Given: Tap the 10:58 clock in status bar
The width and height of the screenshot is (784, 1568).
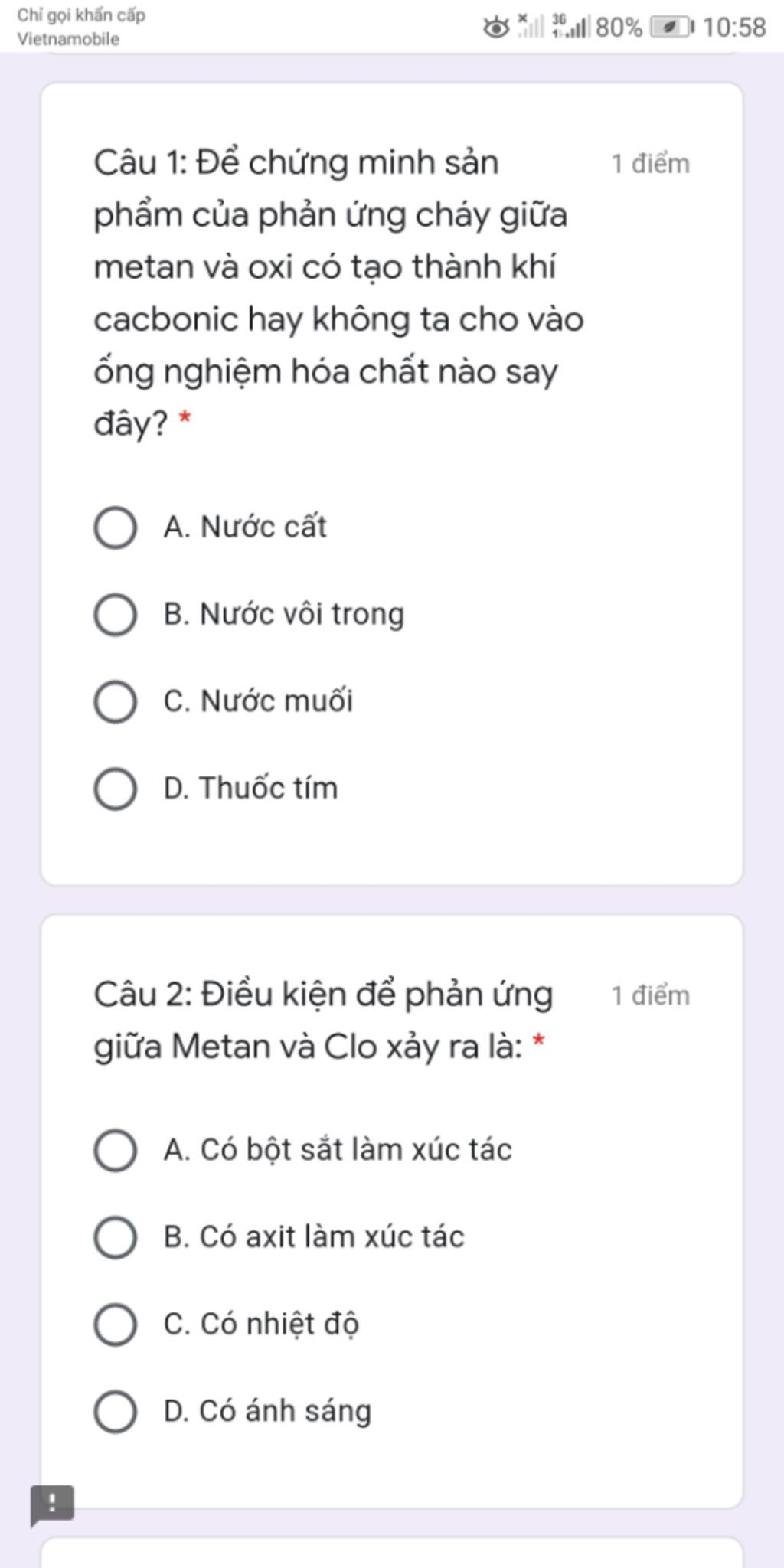Looking at the screenshot, I should (733, 28).
